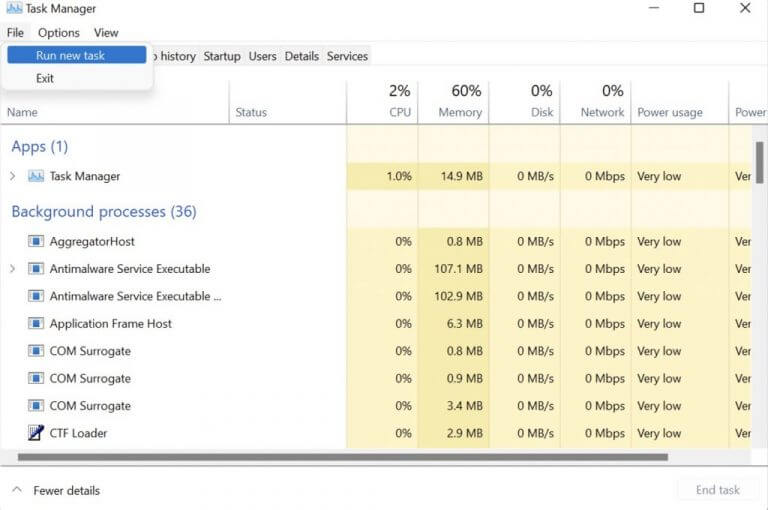Sort processes by CPU column
The width and height of the screenshot is (768, 510).
click(383, 102)
